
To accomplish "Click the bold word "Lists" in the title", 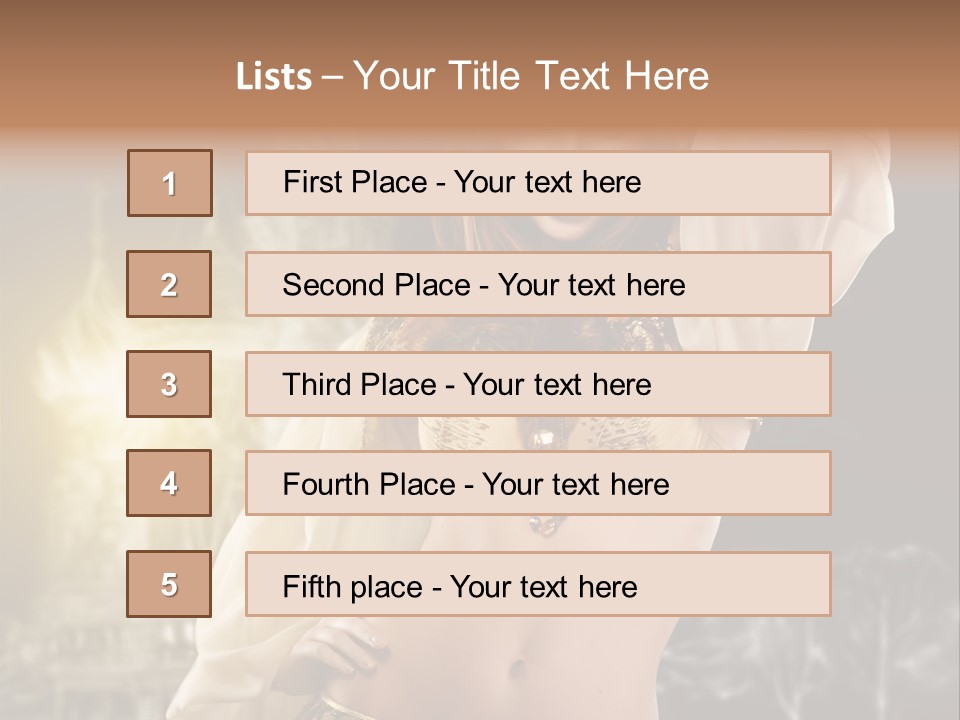I will [274, 77].
